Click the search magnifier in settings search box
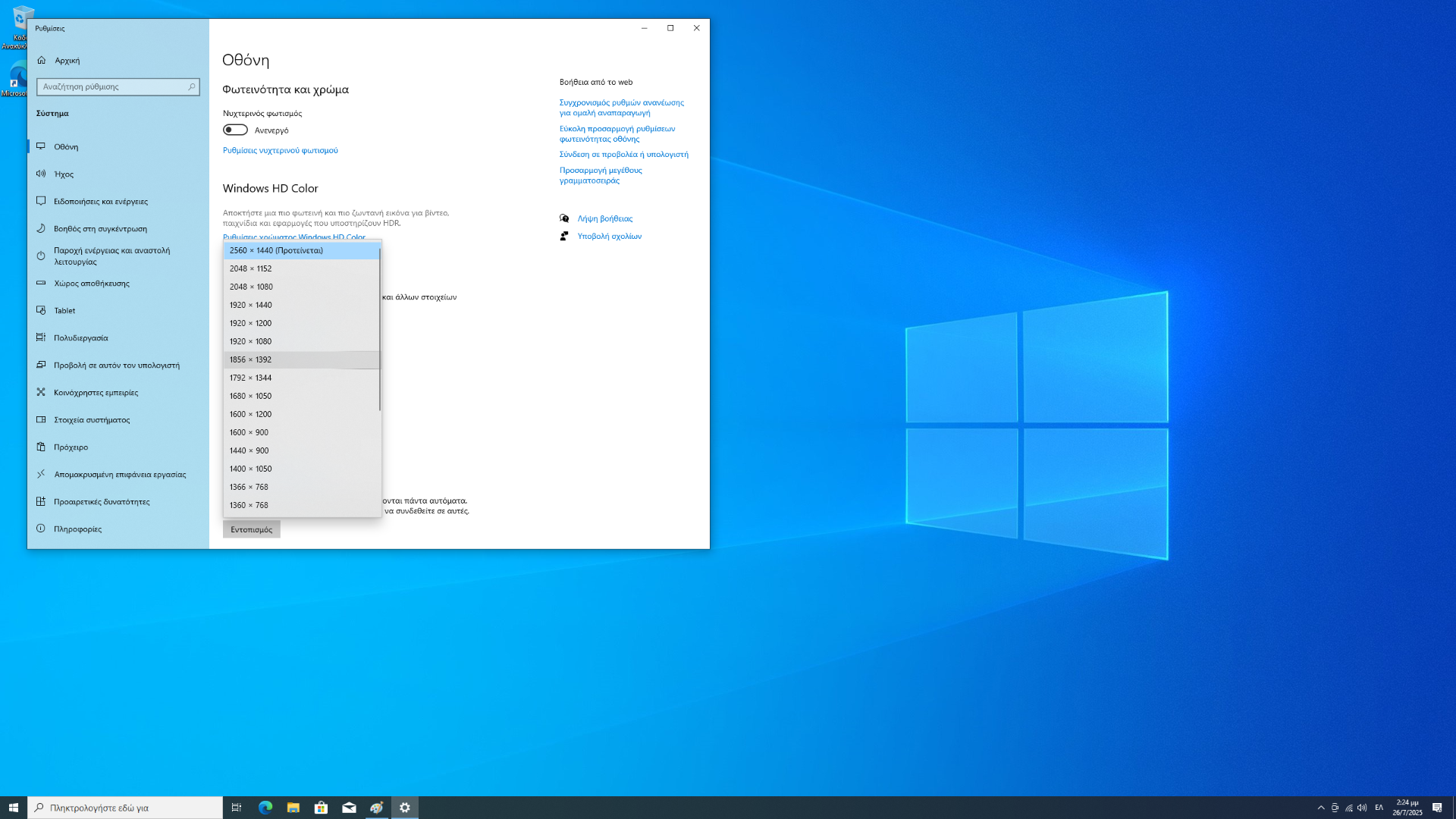This screenshot has width=1456, height=819. point(191,87)
